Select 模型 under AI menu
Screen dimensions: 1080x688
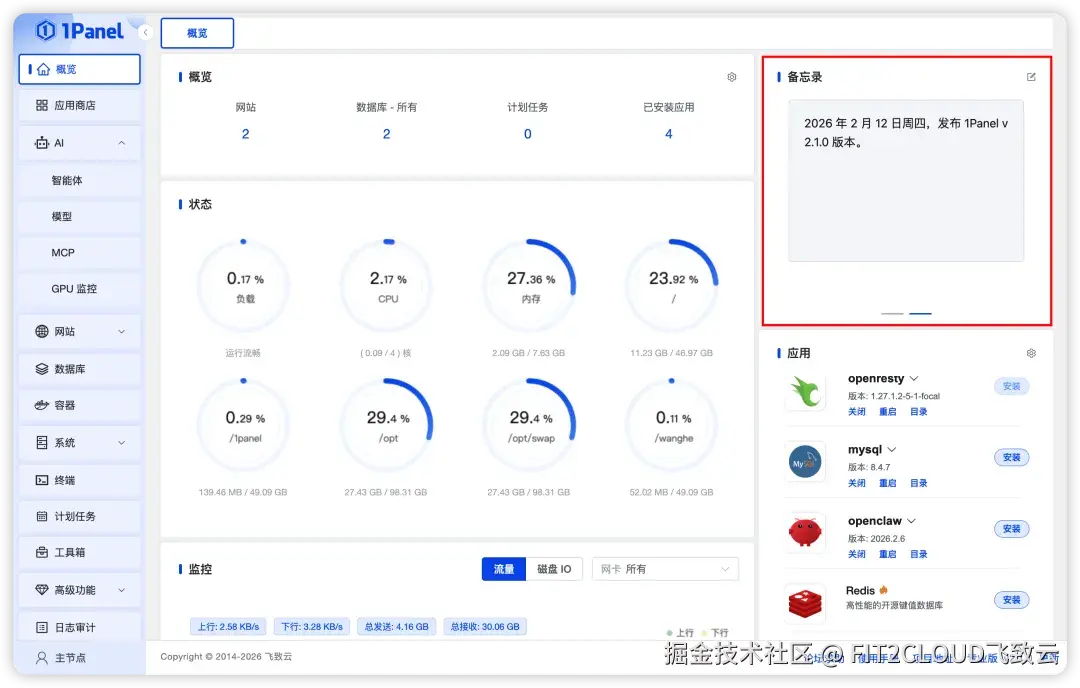click(79, 216)
